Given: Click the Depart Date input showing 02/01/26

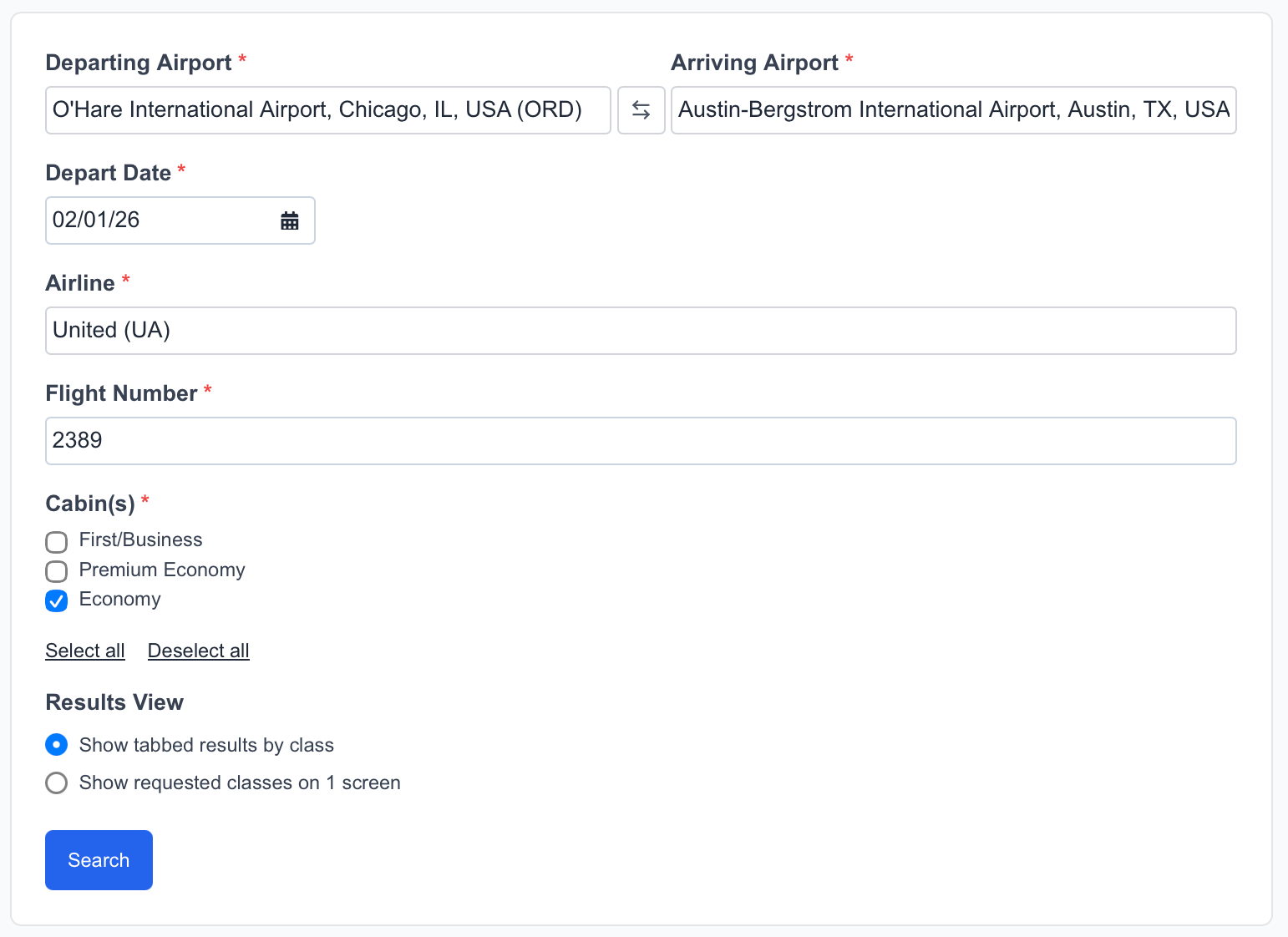Looking at the screenshot, I should point(159,220).
